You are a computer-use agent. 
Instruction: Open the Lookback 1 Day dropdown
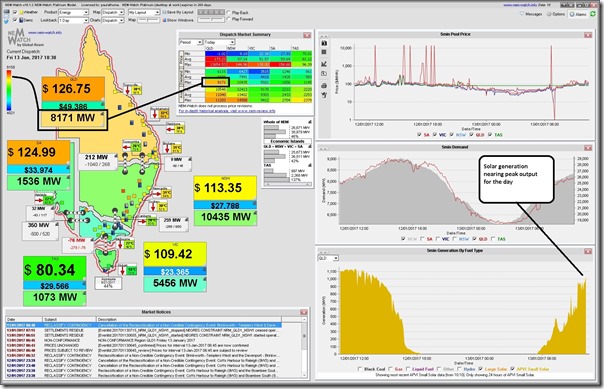pyautogui.click(x=73, y=20)
